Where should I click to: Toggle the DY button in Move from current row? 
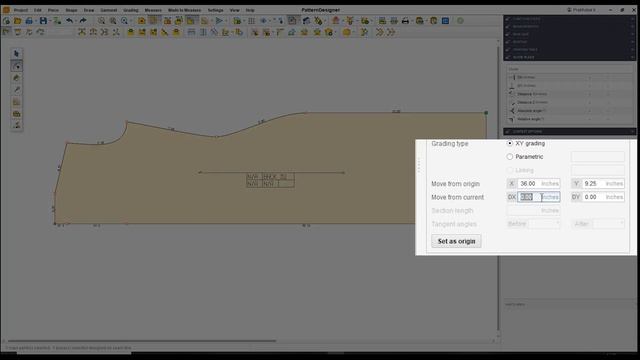pyautogui.click(x=576, y=197)
